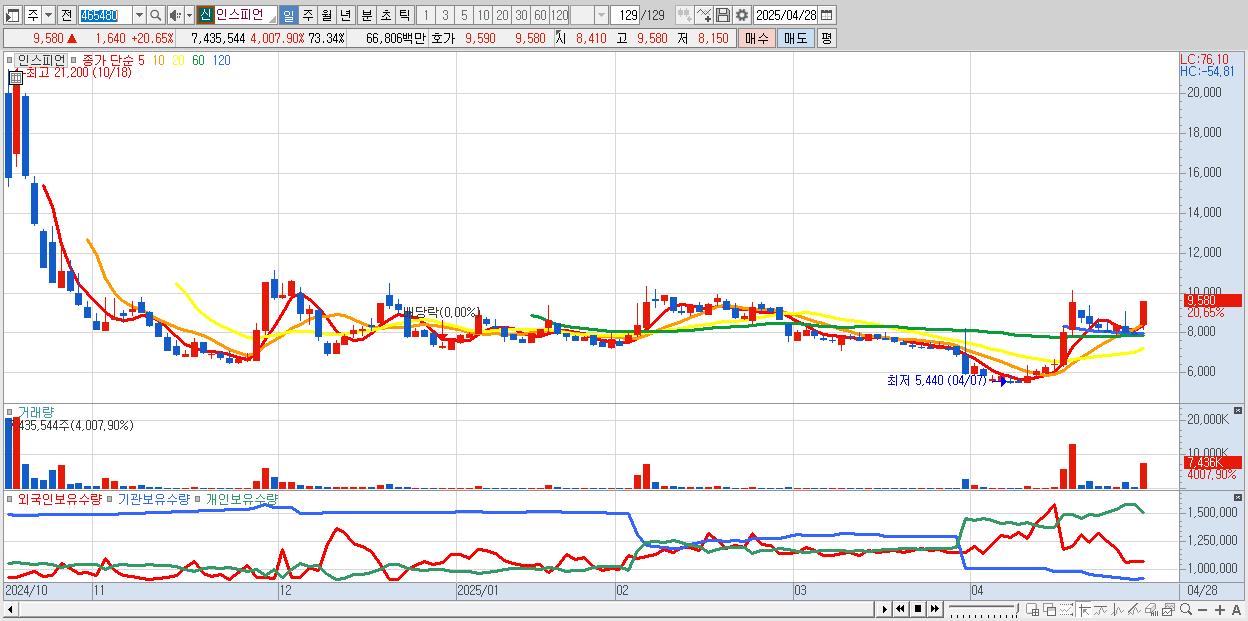The height and width of the screenshot is (621, 1248).
Task: Select the 1 interval button
Action: click(426, 15)
